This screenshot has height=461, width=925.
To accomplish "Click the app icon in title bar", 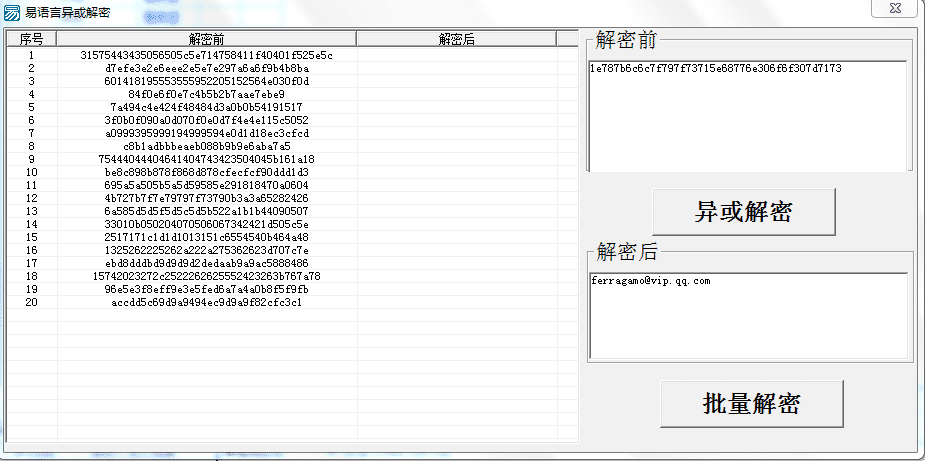I will pos(13,12).
